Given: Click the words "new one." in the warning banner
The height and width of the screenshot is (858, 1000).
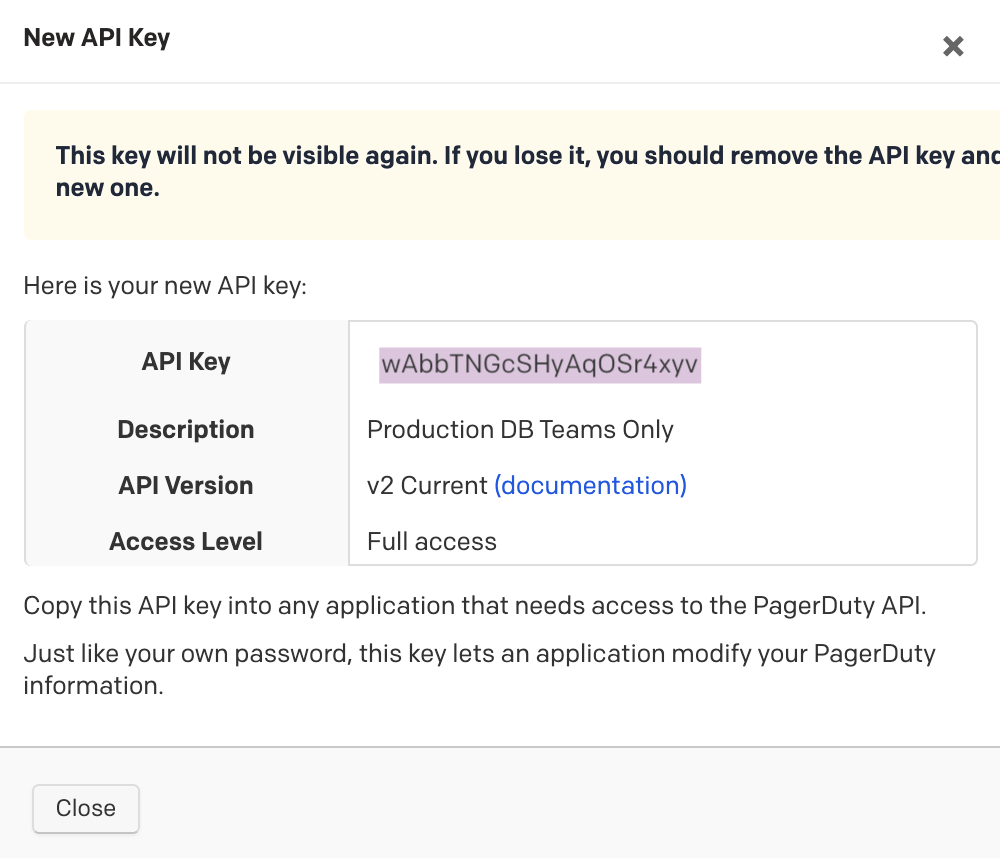Looking at the screenshot, I should click(108, 188).
